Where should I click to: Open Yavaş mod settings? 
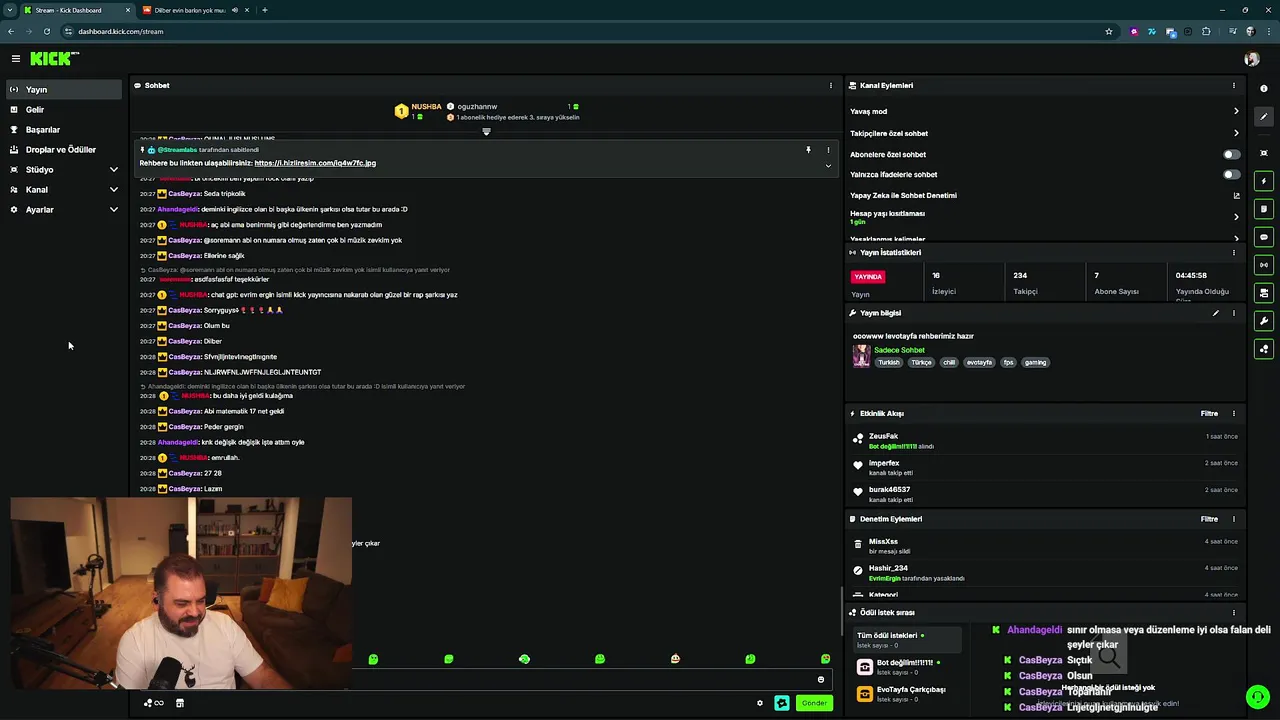pos(1044,111)
